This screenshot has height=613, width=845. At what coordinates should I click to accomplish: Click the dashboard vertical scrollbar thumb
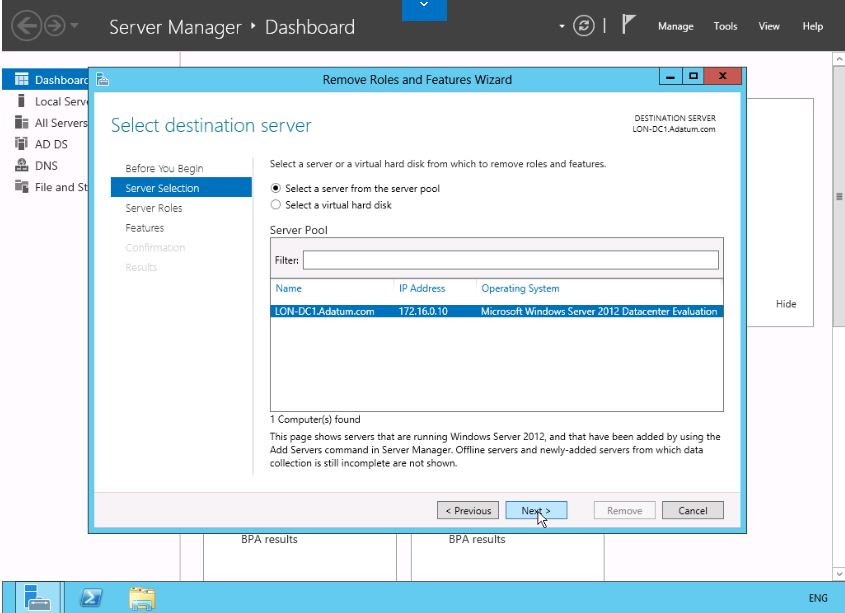(839, 196)
